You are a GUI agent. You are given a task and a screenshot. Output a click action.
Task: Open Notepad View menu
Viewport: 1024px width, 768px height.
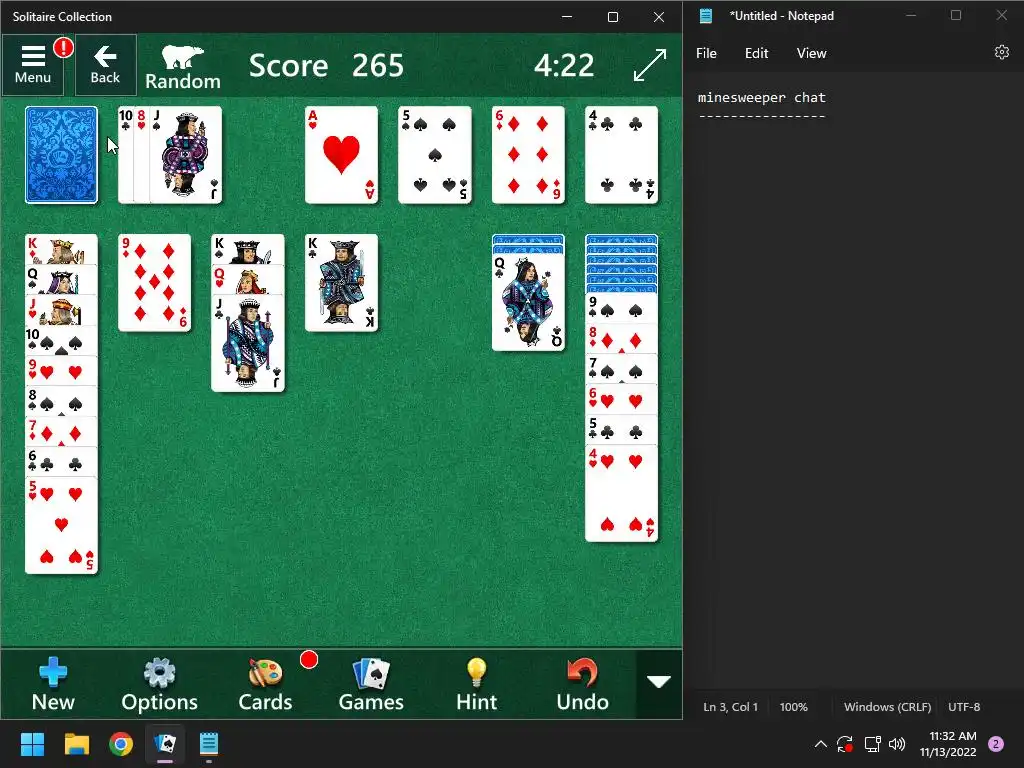pos(811,54)
